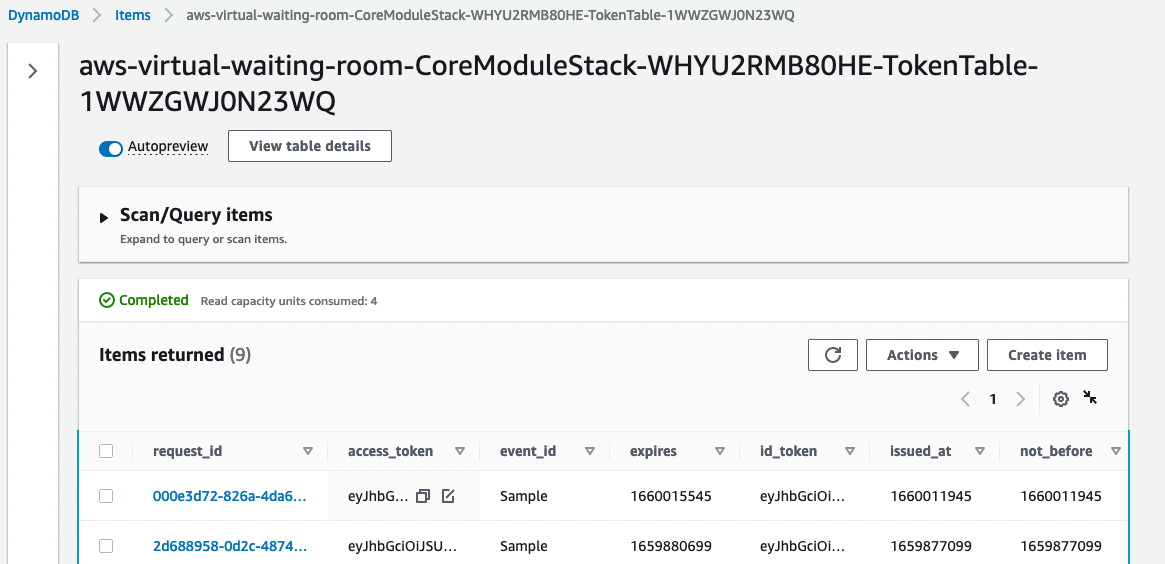Sort by access_token column arrow
This screenshot has height=564, width=1165.
[460, 451]
